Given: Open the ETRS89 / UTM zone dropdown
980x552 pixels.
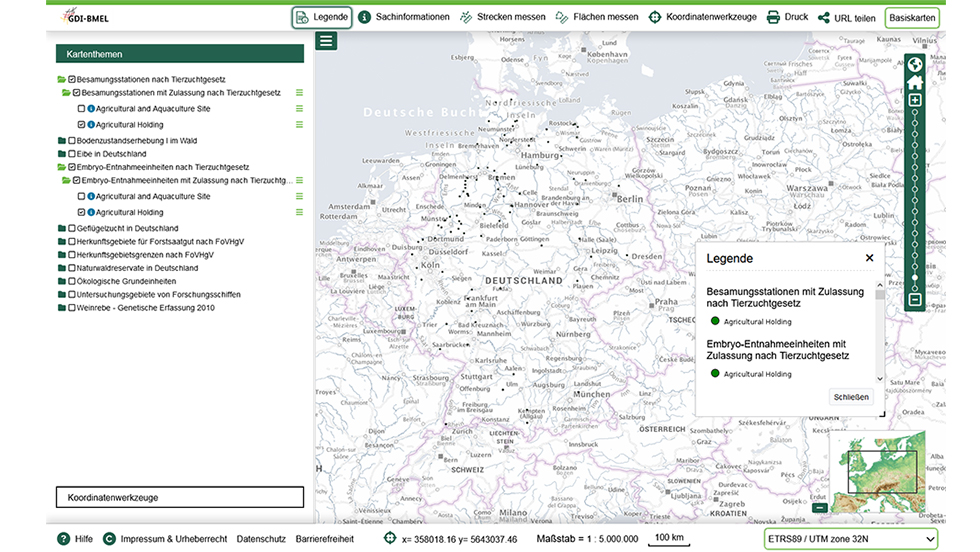Looking at the screenshot, I should click(850, 539).
